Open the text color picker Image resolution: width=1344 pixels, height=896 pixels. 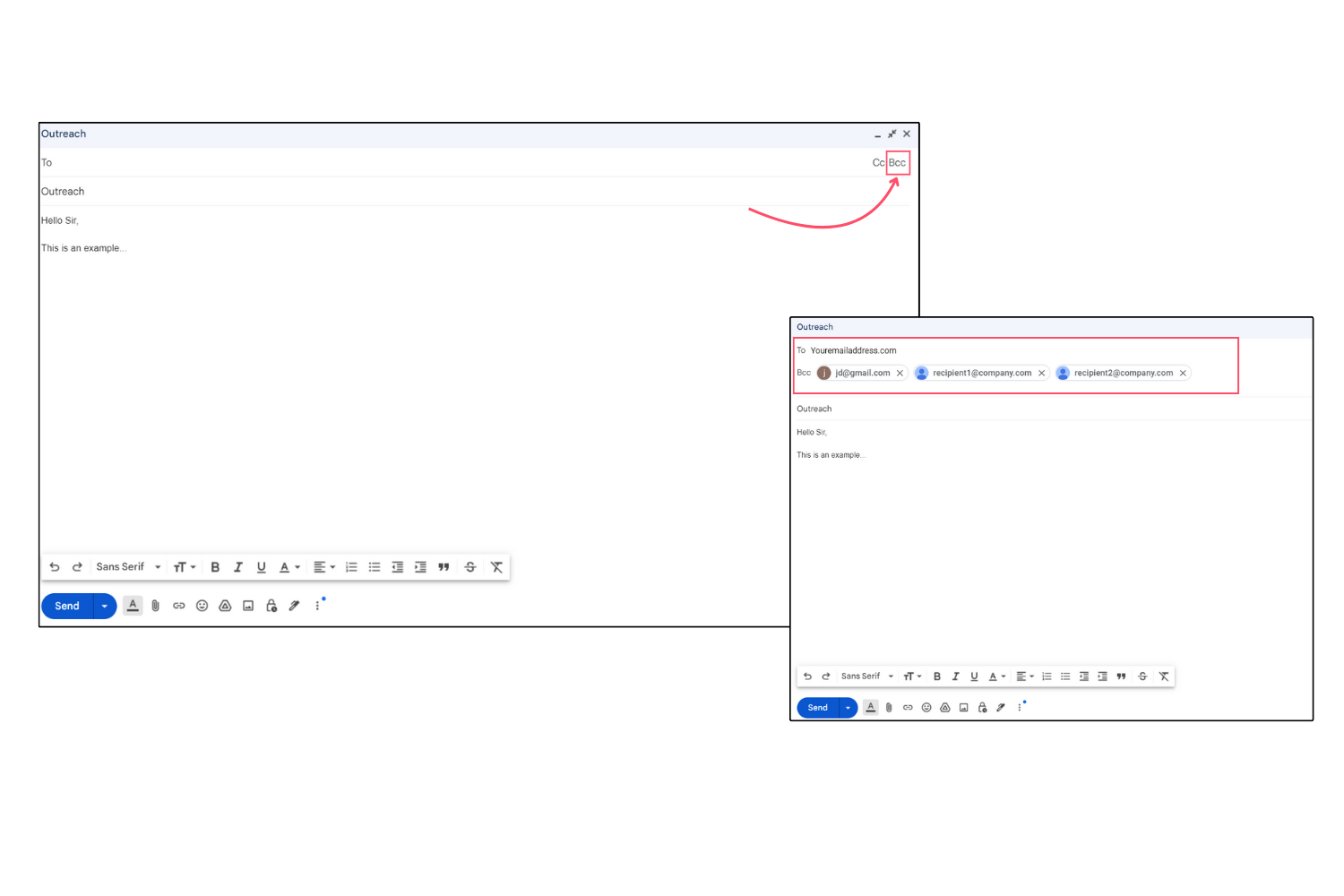285,566
